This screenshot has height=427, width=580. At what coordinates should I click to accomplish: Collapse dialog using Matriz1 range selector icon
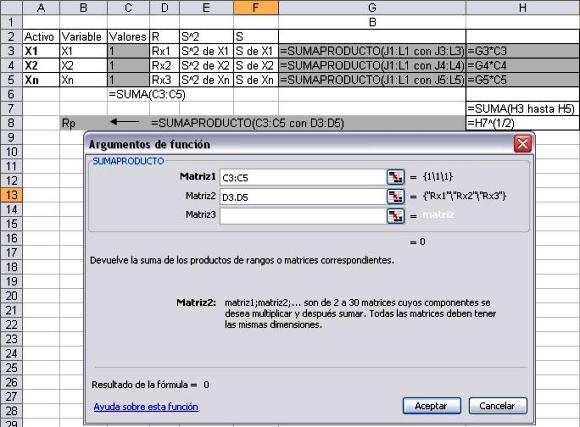point(395,177)
